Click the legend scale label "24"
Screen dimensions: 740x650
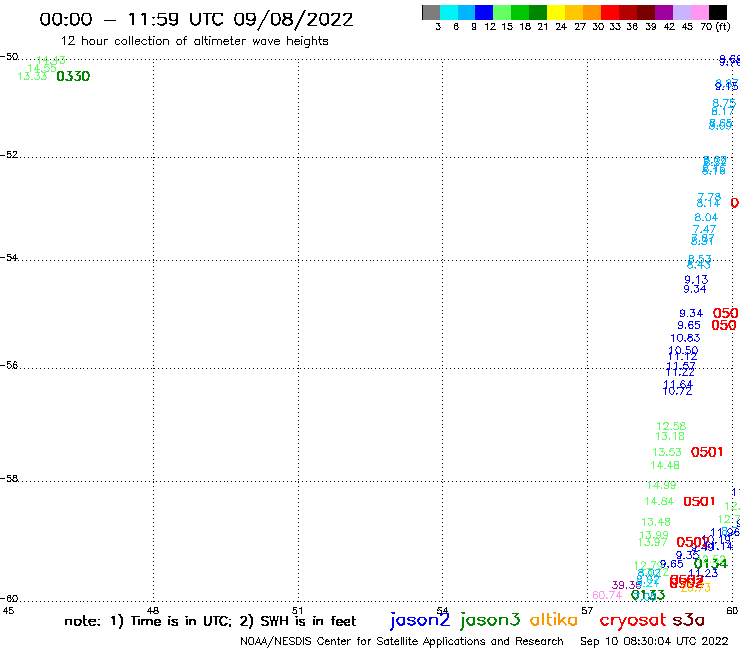coord(561,26)
